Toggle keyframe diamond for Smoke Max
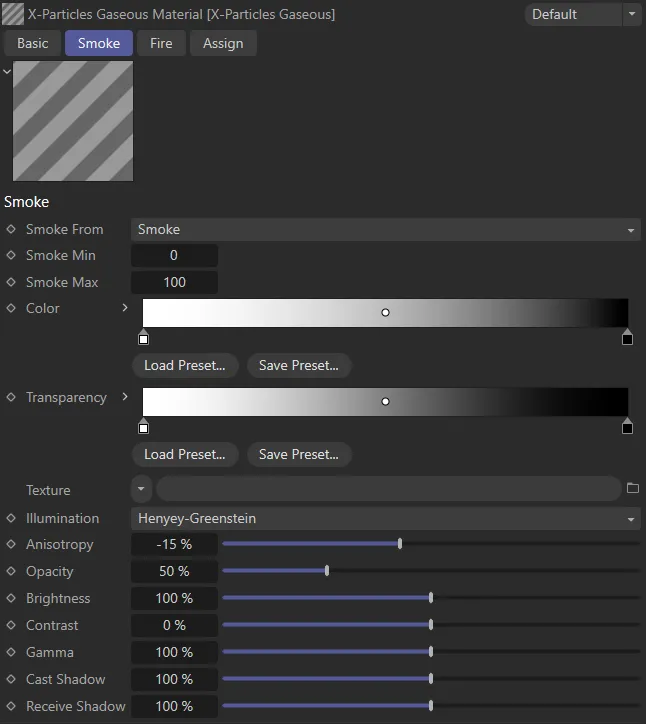 pos(11,282)
